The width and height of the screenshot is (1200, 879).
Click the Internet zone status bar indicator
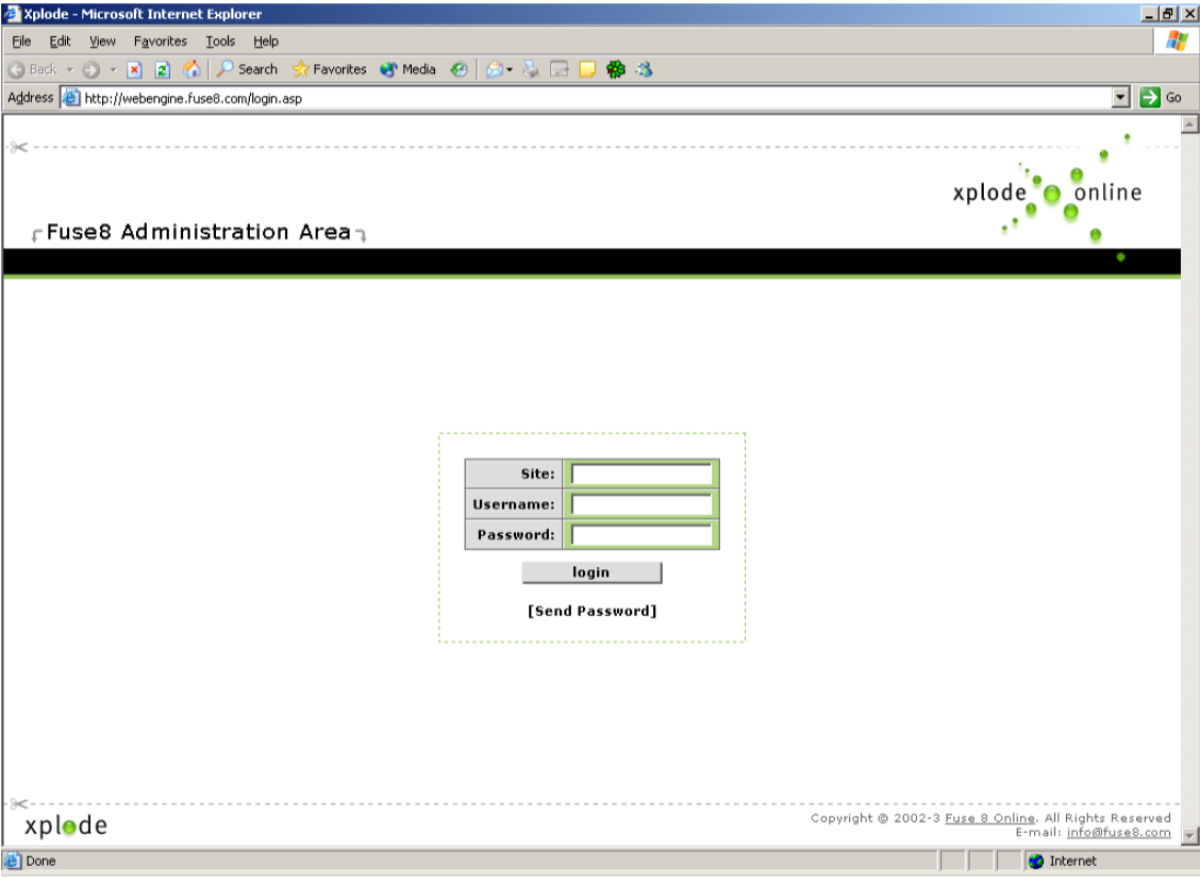click(x=1061, y=861)
